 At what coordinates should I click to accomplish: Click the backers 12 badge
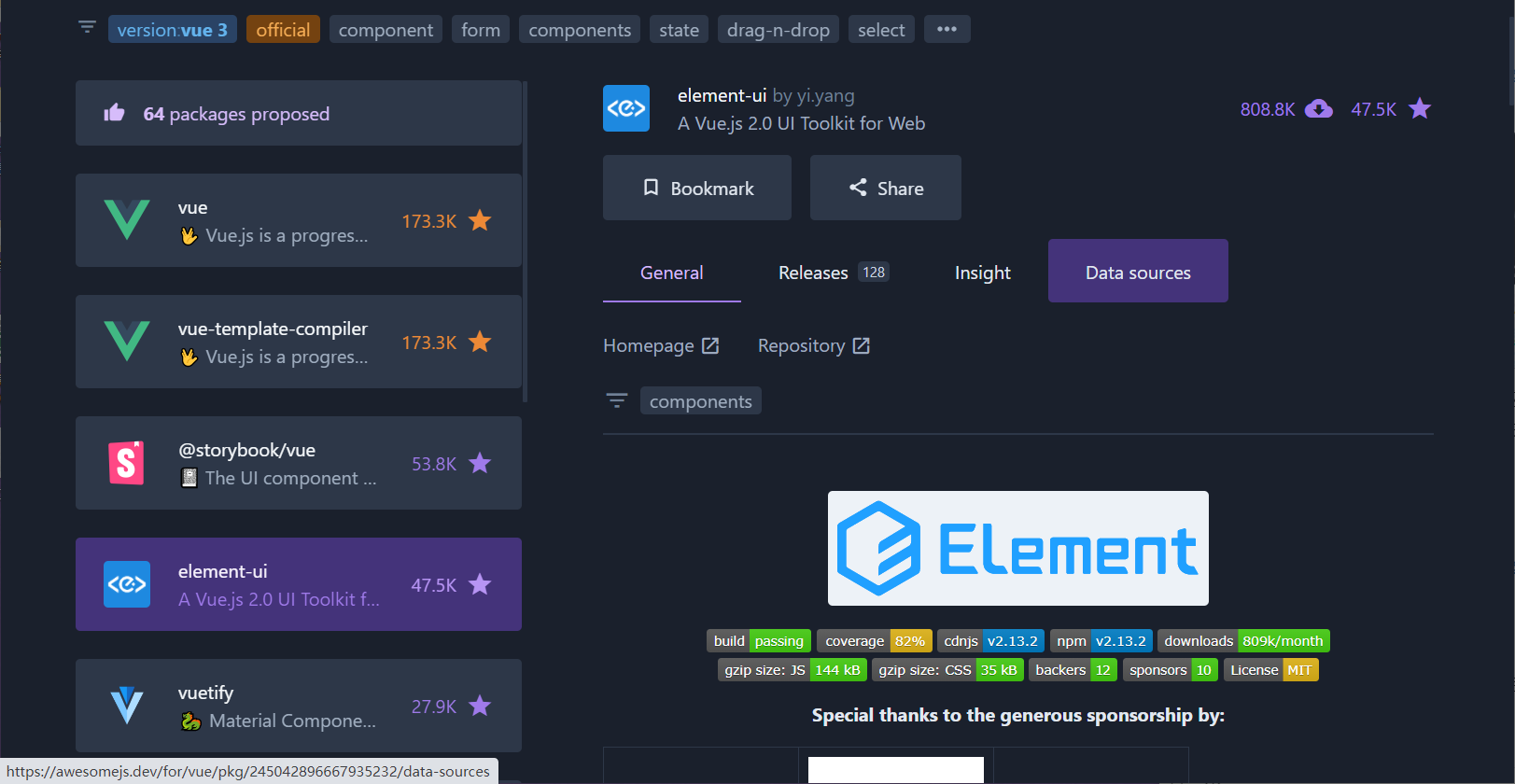(x=1073, y=670)
